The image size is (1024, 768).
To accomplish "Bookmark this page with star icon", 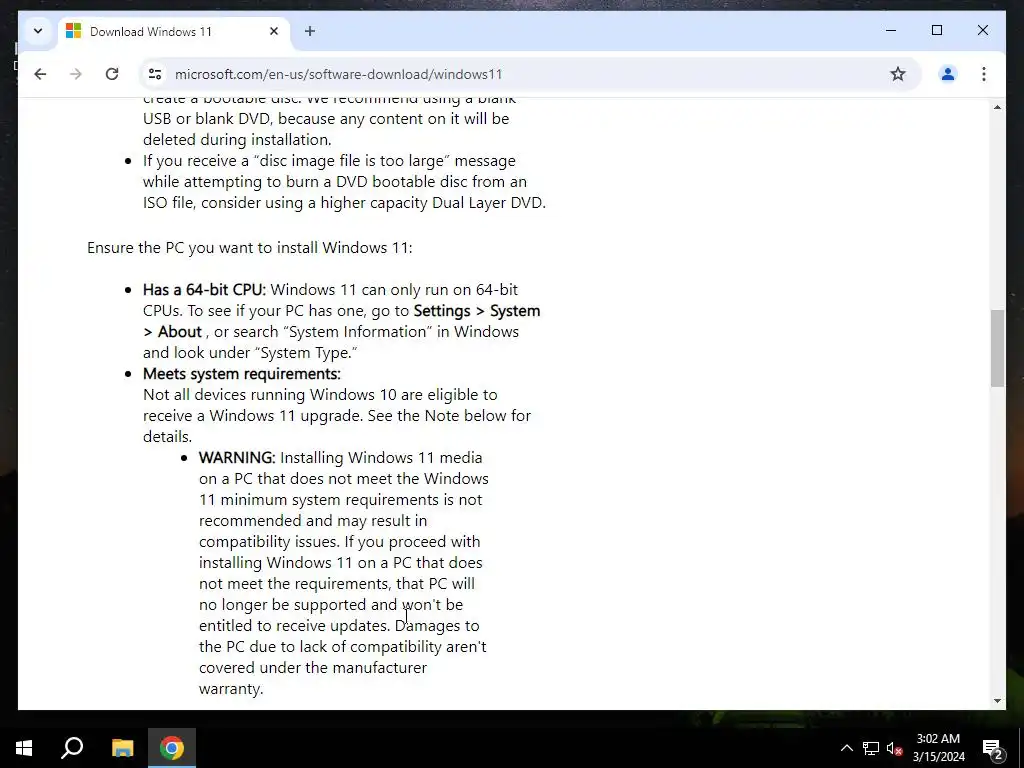I will (x=898, y=74).
